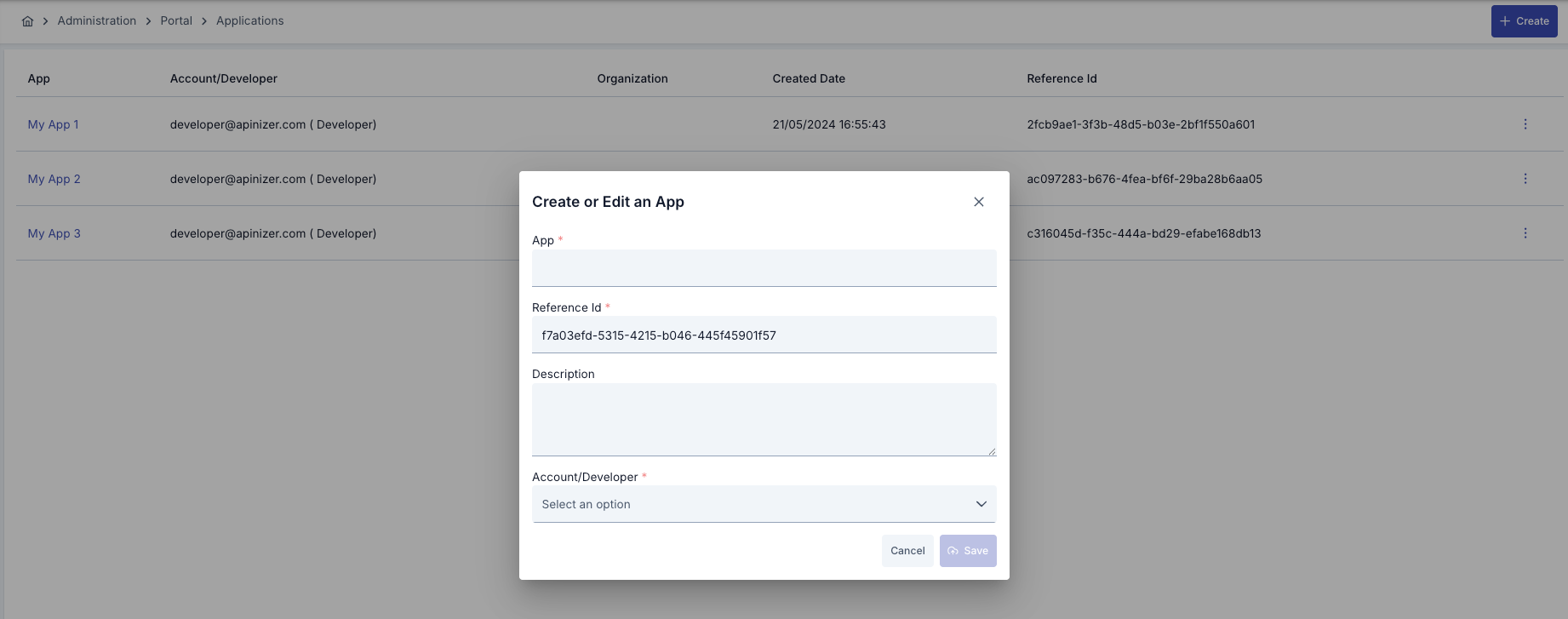
Task: Click the Reference Id input field
Action: (x=763, y=335)
